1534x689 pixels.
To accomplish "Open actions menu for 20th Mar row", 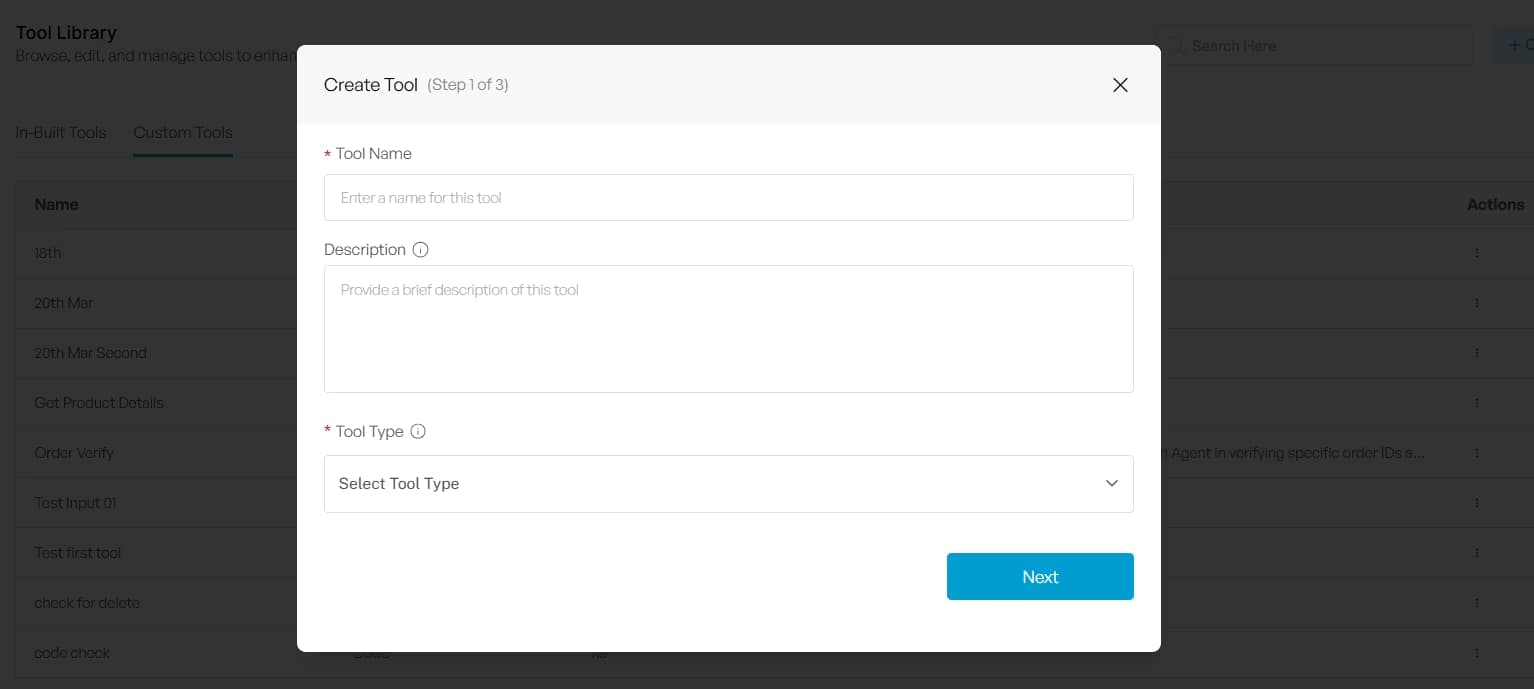I will click(x=1476, y=303).
